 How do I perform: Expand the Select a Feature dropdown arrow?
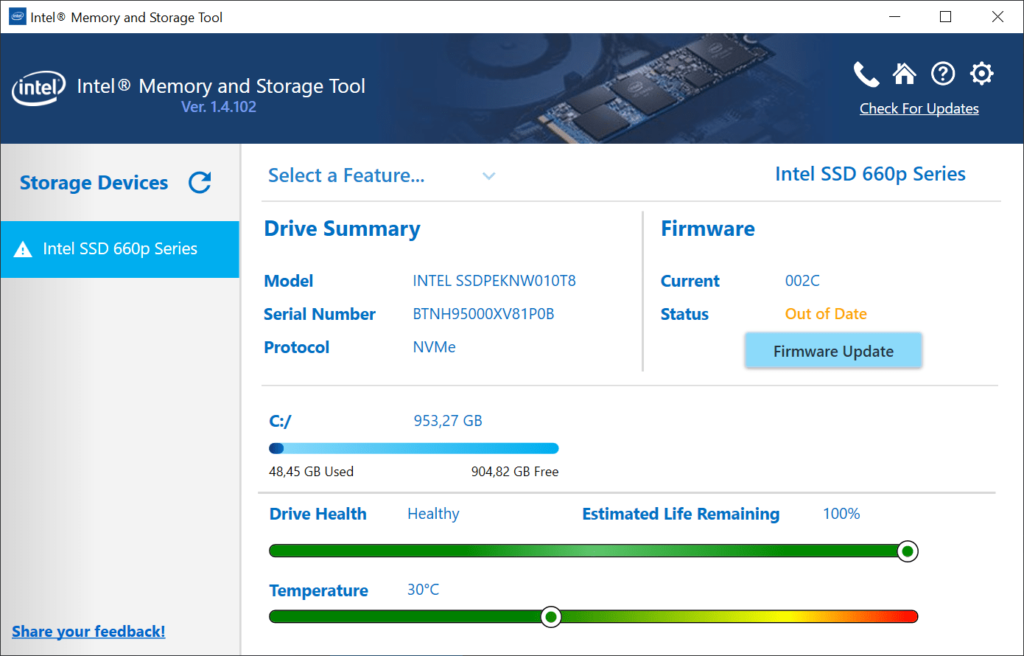coord(488,176)
